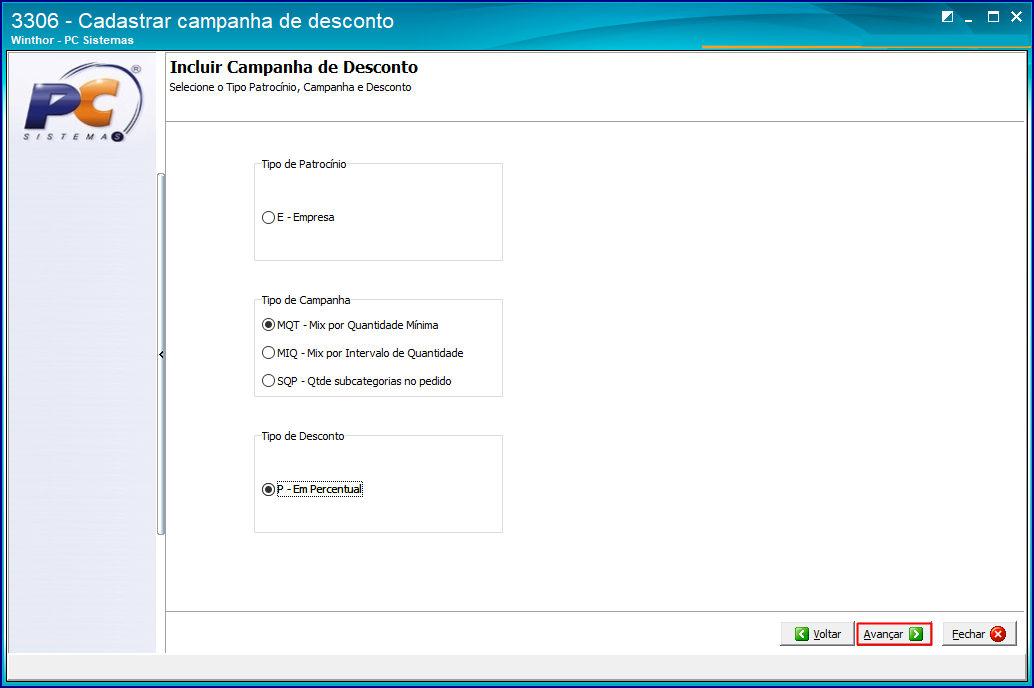Collapse the left sidebar with the arrow

coord(161,354)
